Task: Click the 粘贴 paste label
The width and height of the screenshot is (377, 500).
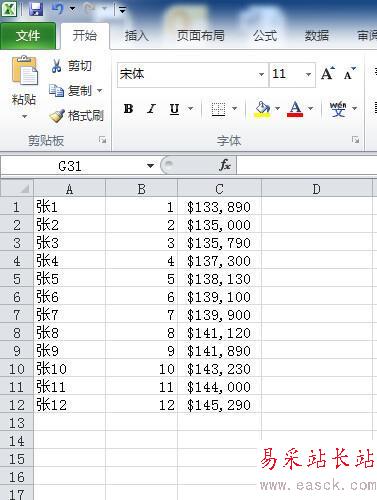Action: 24,99
